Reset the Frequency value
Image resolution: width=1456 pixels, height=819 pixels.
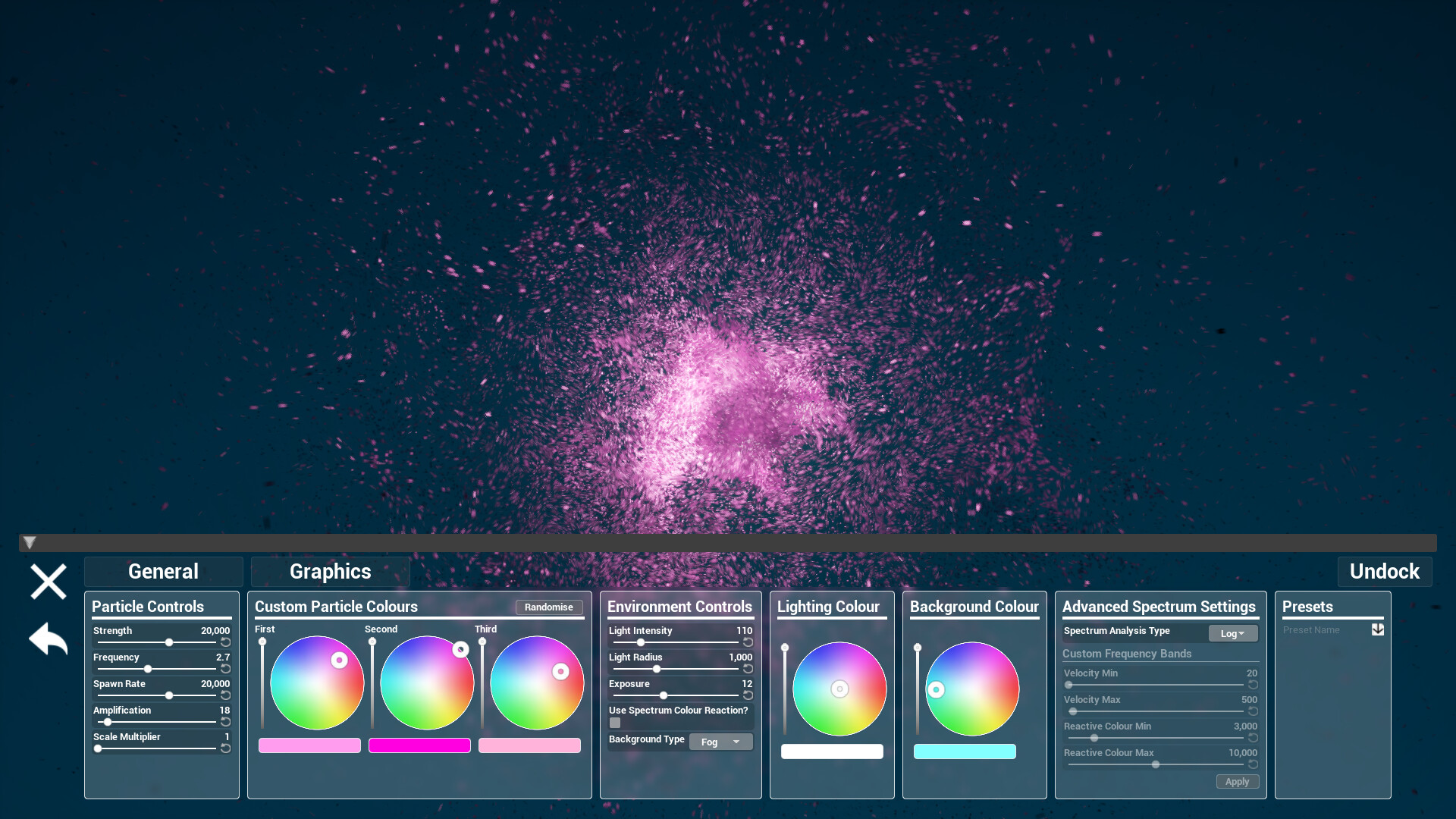(225, 669)
